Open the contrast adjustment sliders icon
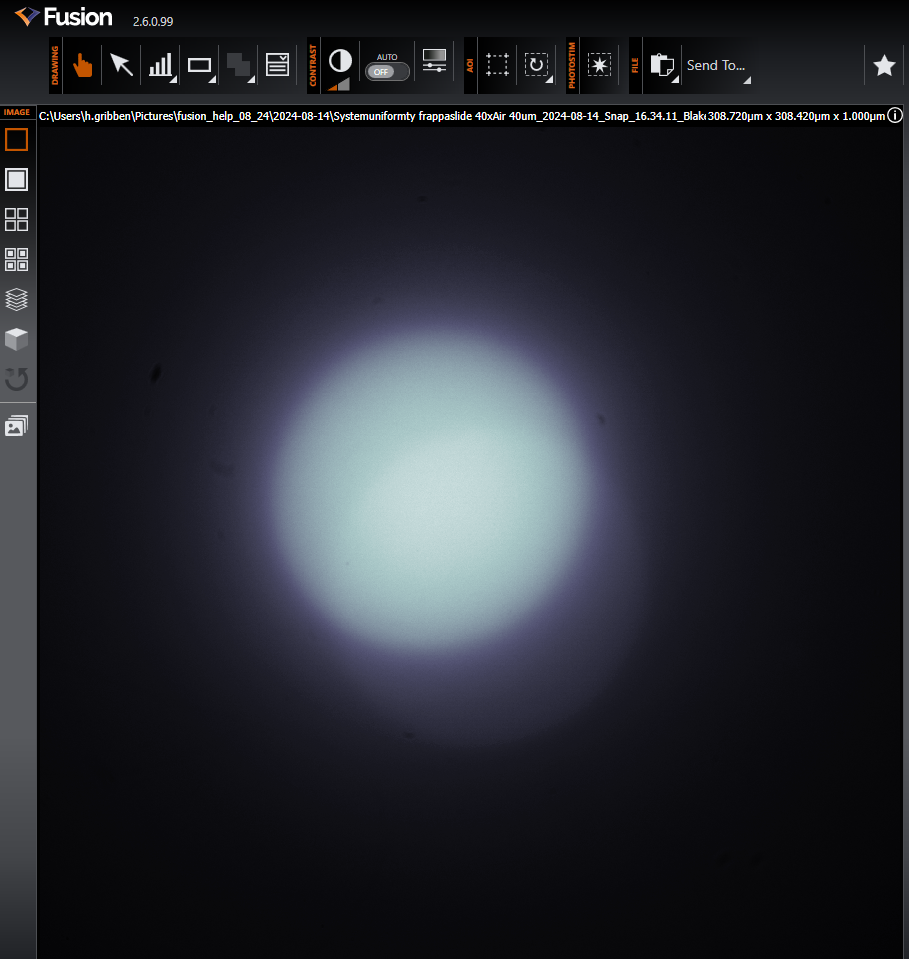This screenshot has height=959, width=909. (434, 60)
